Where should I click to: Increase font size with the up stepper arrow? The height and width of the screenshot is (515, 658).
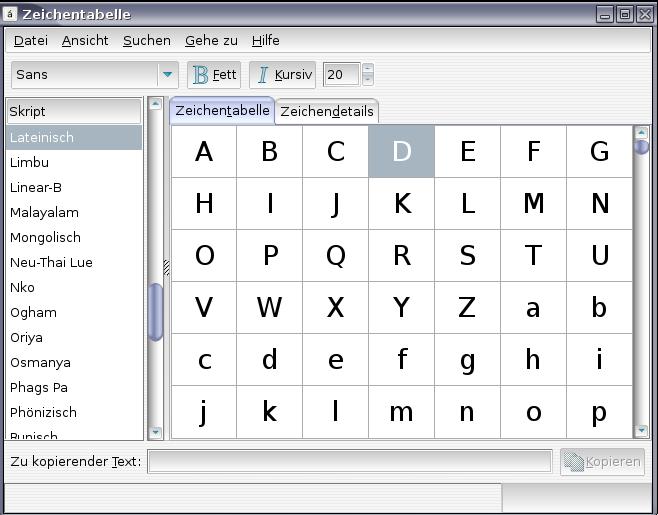click(x=368, y=68)
